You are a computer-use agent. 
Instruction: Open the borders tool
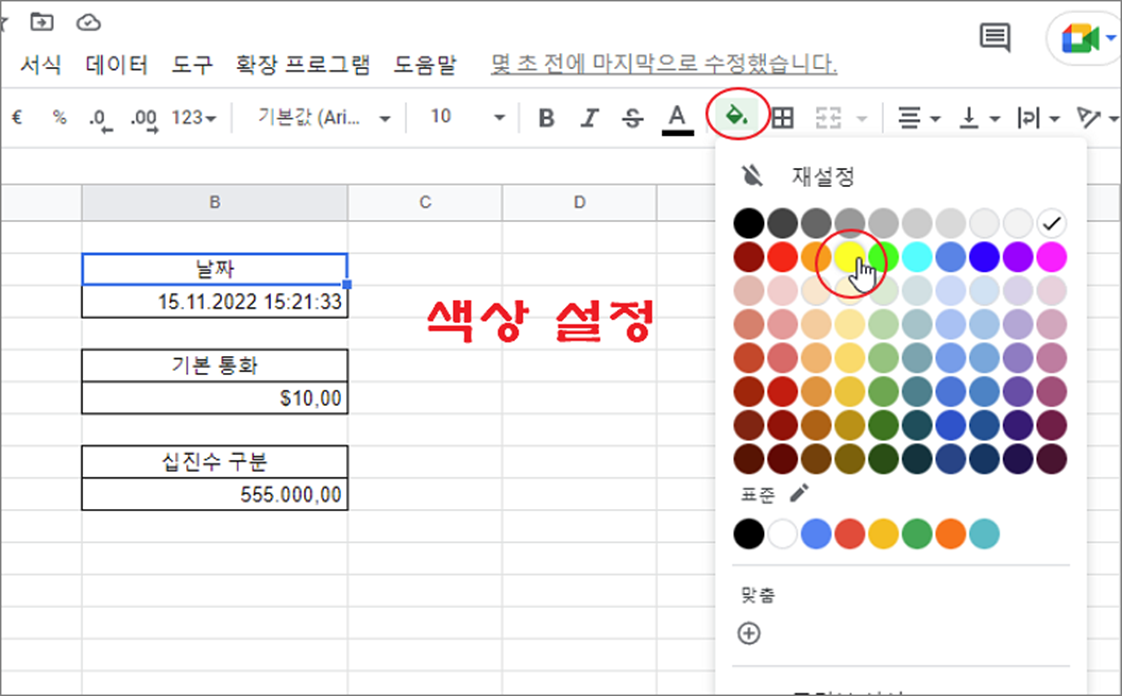click(x=783, y=117)
